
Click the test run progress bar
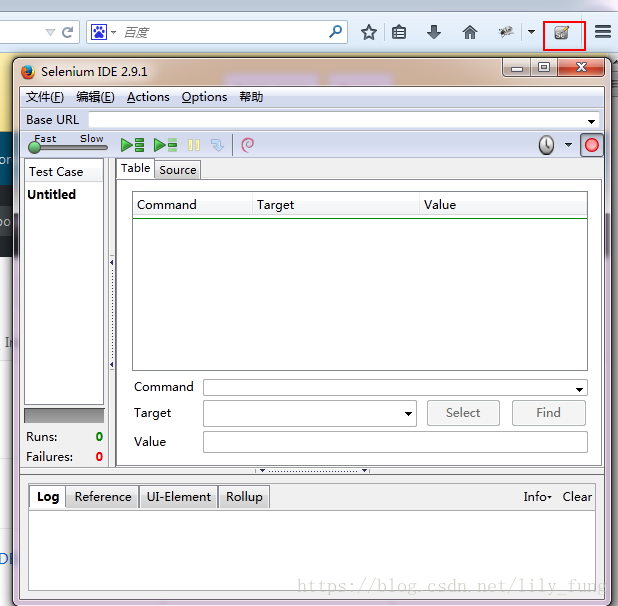pyautogui.click(x=64, y=416)
